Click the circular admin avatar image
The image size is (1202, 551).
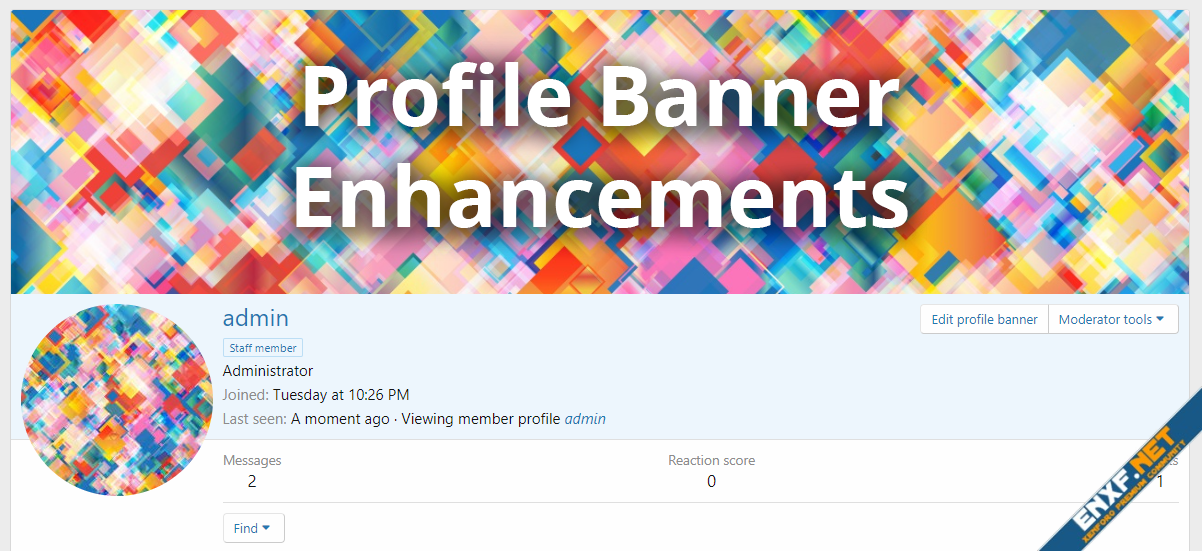coord(103,399)
